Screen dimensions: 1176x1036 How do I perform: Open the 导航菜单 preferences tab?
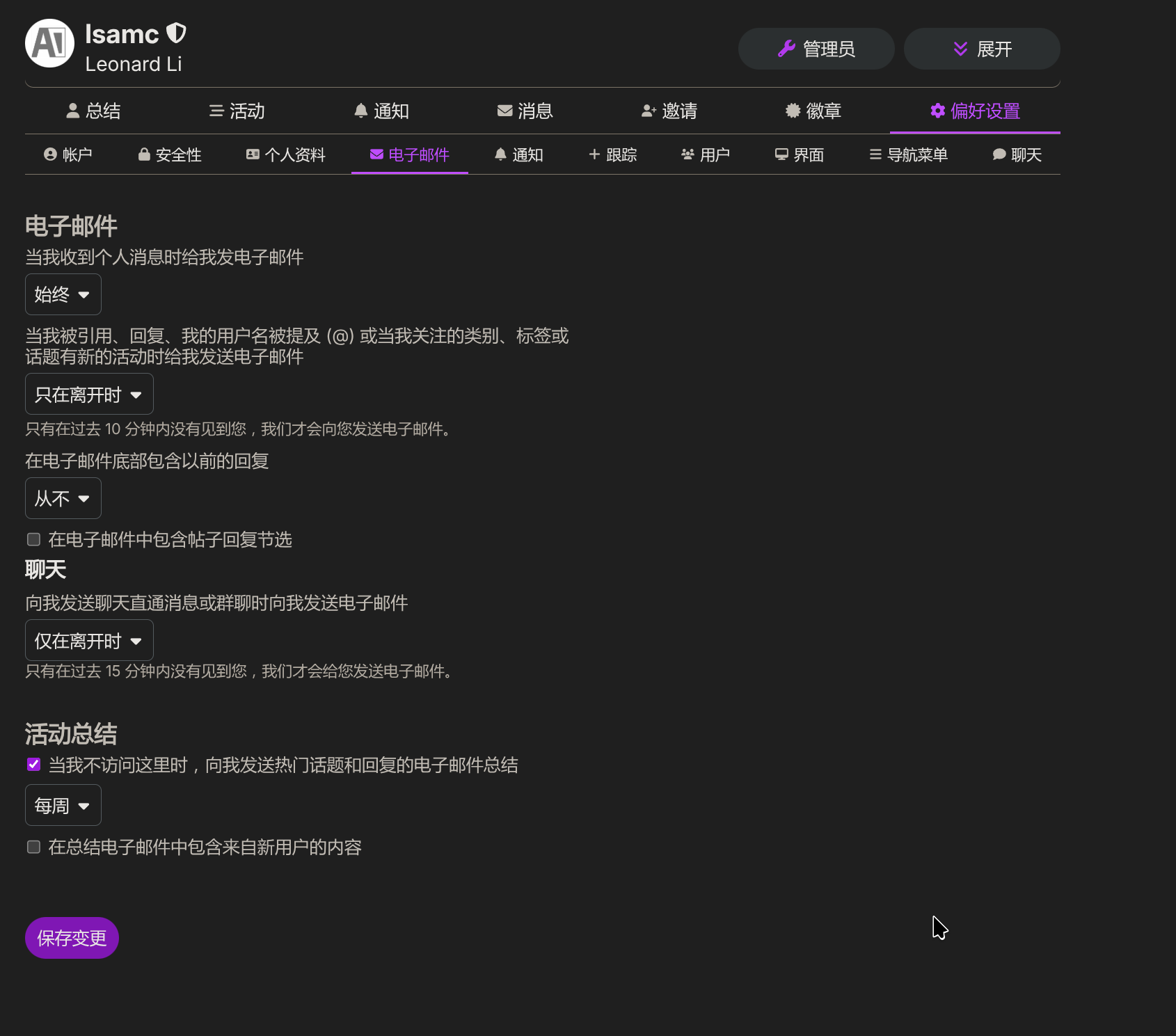pos(908,154)
